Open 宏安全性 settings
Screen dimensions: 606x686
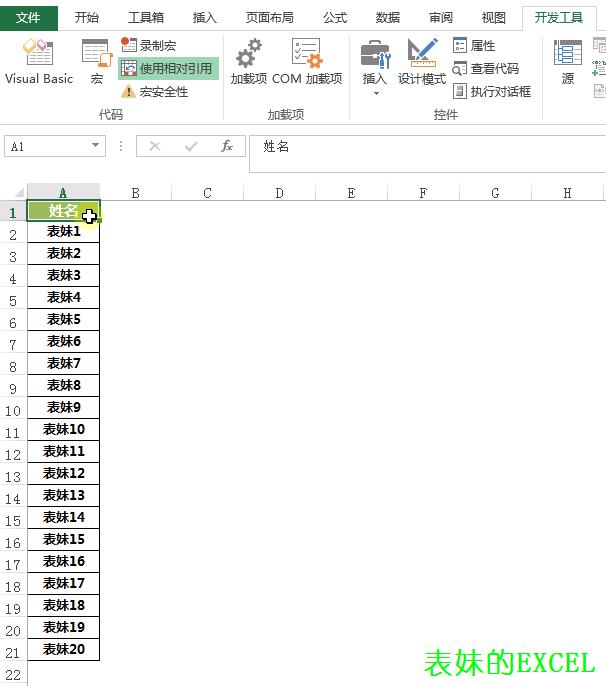pos(154,91)
